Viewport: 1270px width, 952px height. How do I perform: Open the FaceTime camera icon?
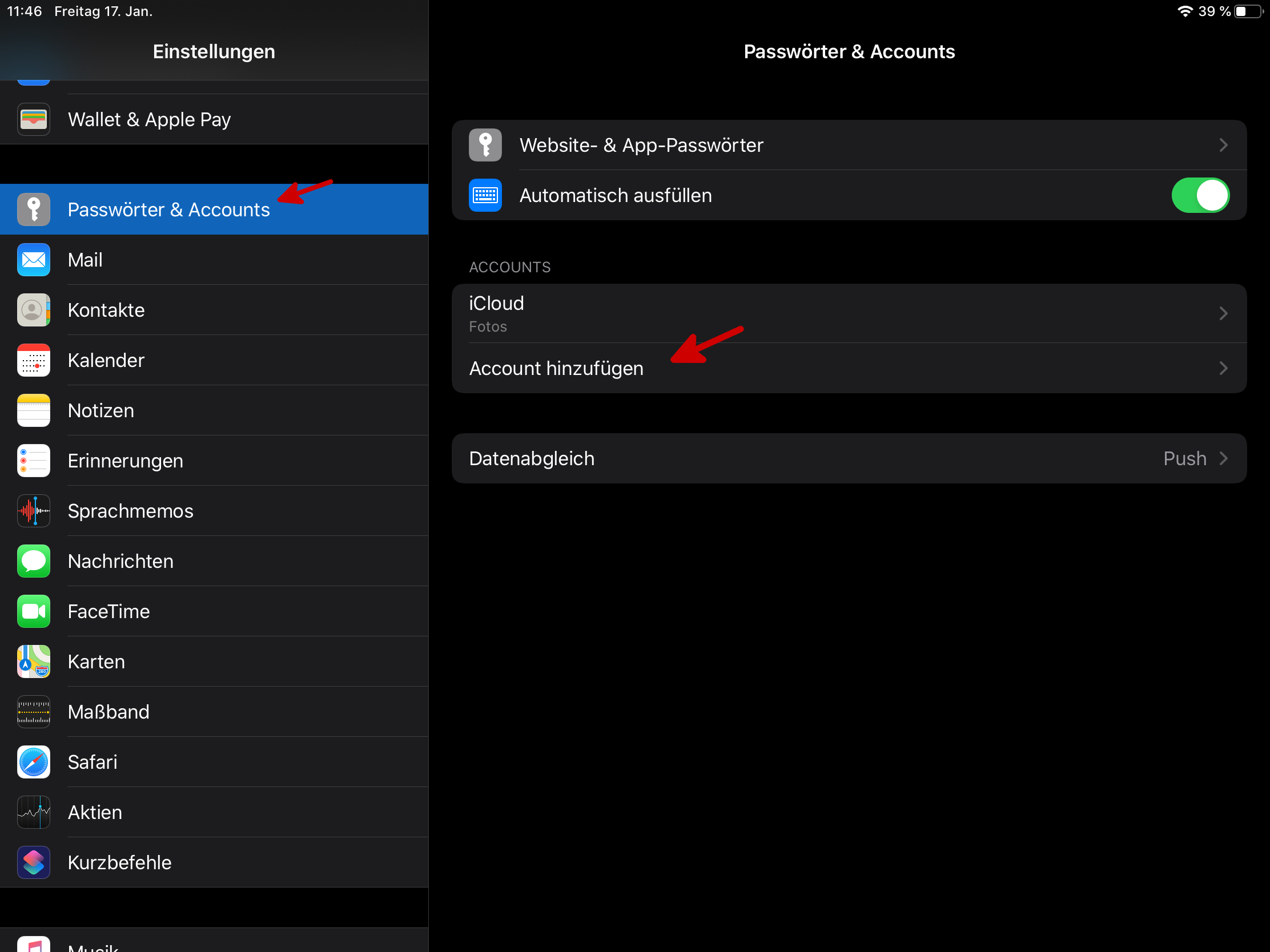coord(33,611)
